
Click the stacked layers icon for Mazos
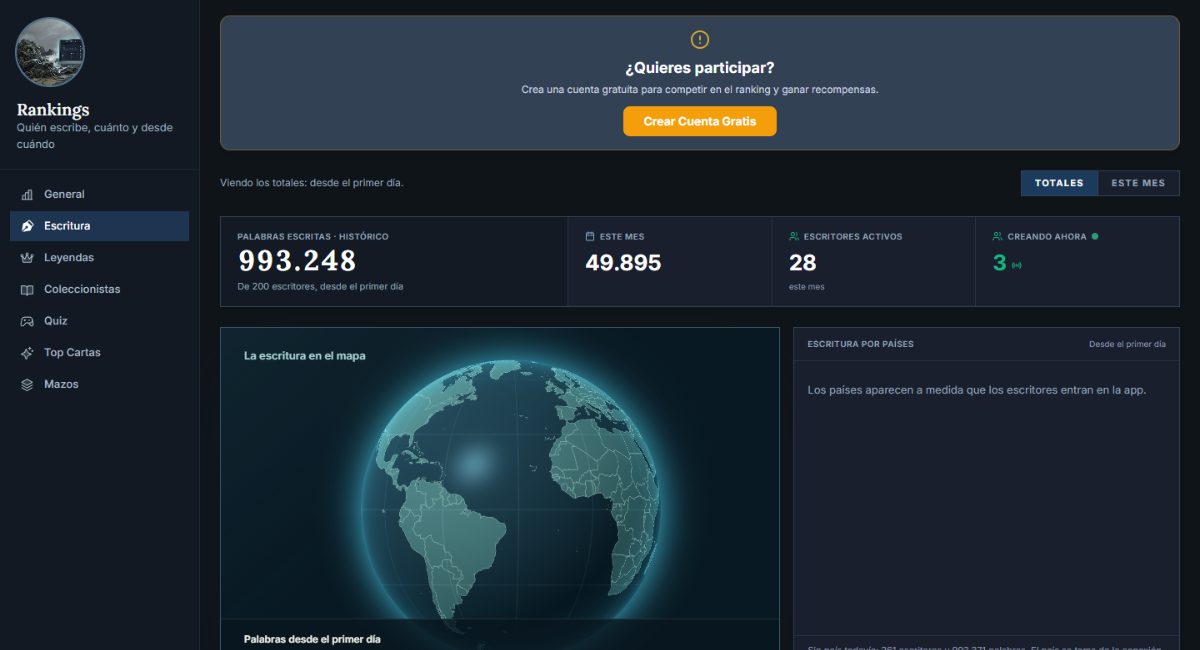tap(27, 385)
